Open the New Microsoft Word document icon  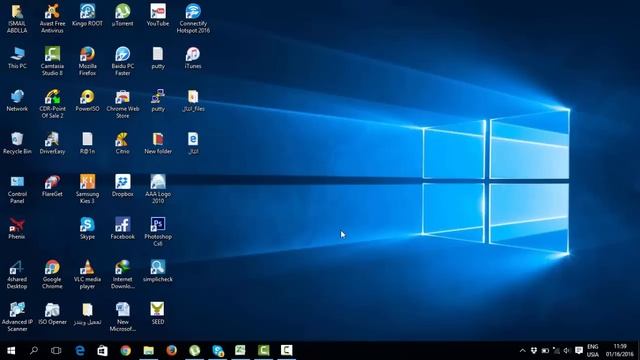point(122,317)
